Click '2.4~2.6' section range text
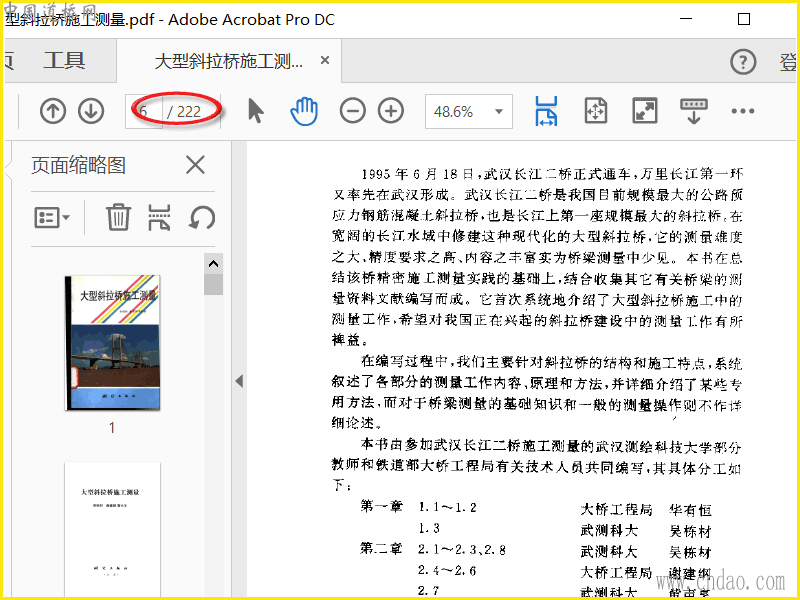 pyautogui.click(x=447, y=570)
